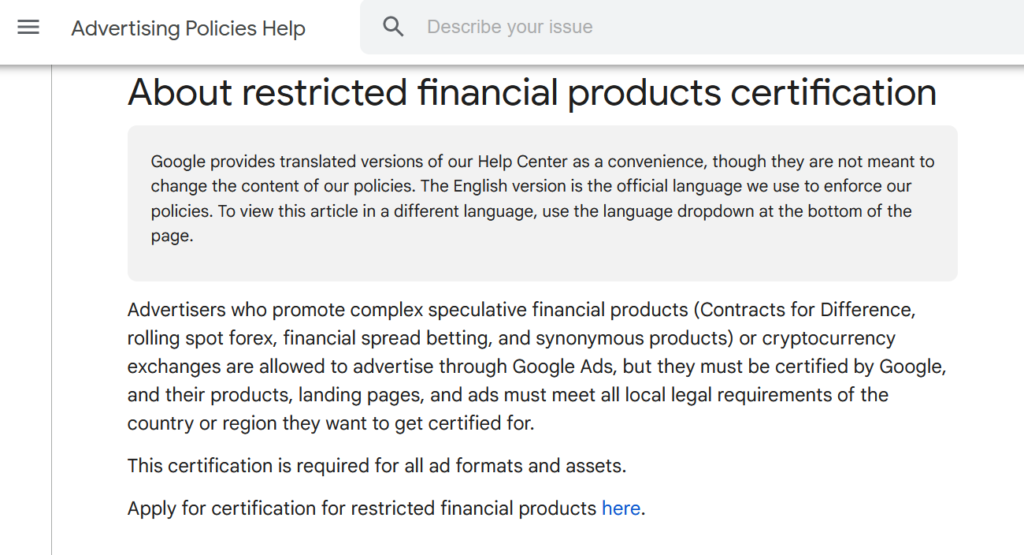Screen dimensions: 1024x555
Task: Click the phrase "Contracts for Difference"
Action: (804, 310)
